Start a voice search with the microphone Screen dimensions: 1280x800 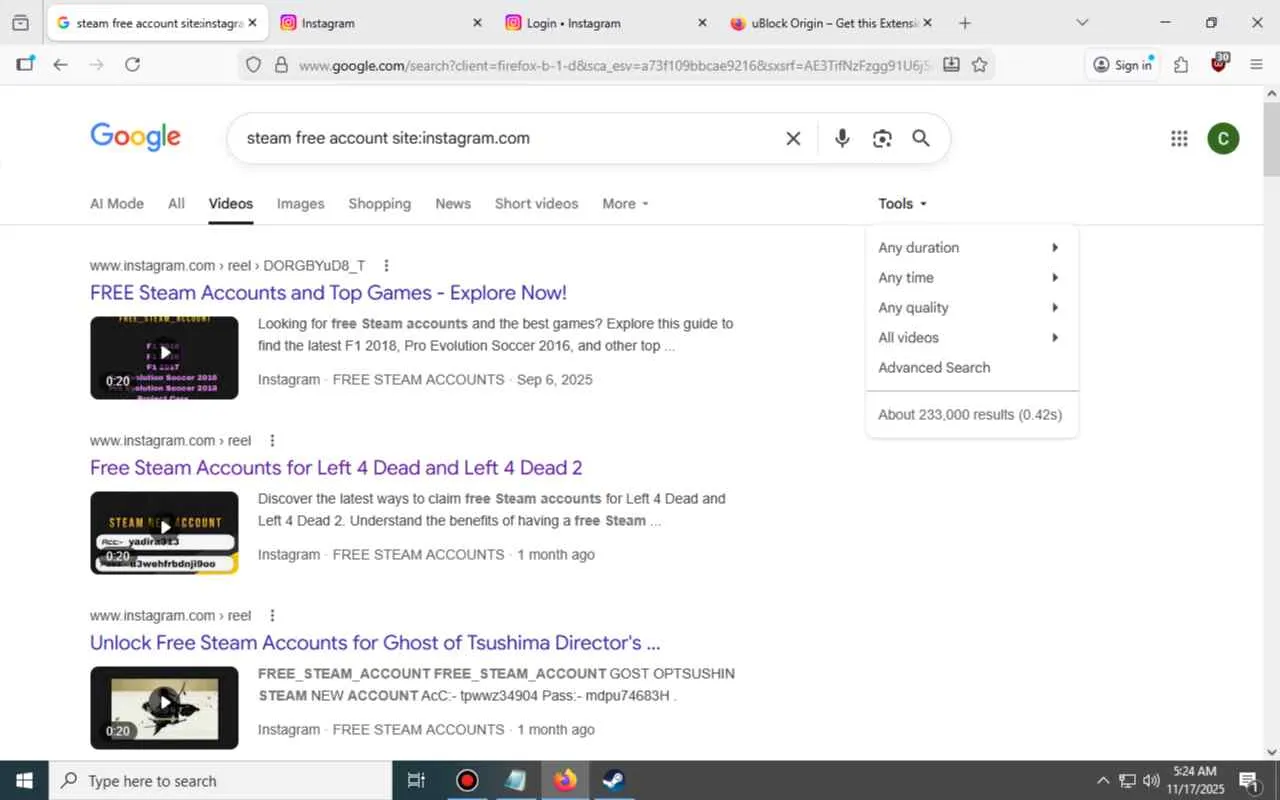[842, 139]
